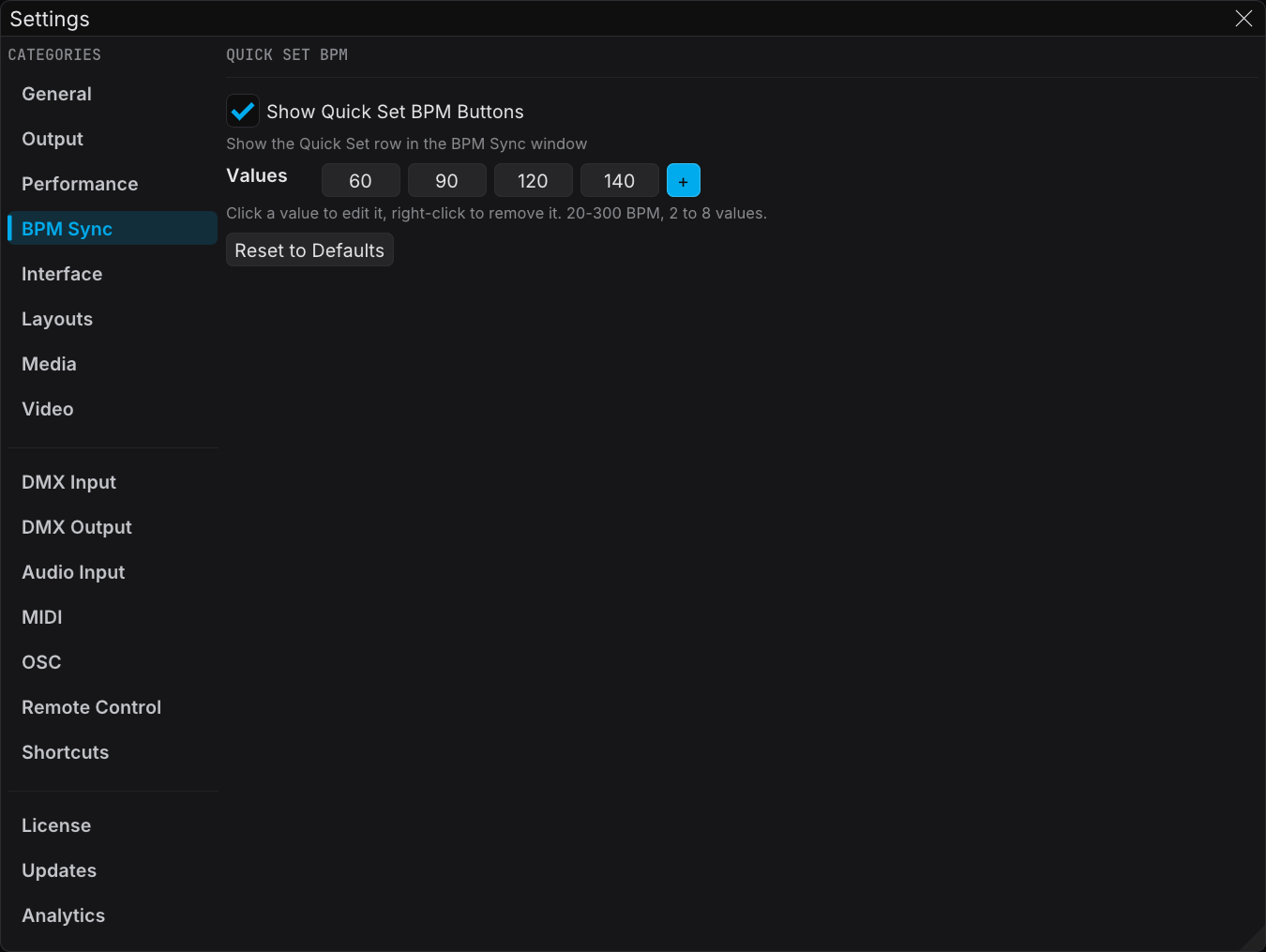
Task: Select the OSC category
Action: pyautogui.click(x=113, y=662)
